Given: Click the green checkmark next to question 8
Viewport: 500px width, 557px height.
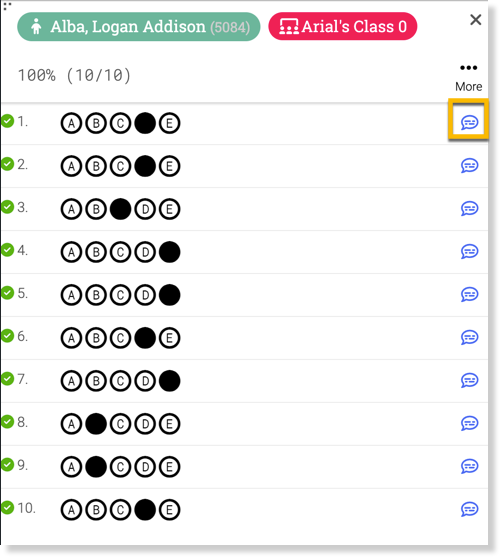Looking at the screenshot, I should click(7, 422).
